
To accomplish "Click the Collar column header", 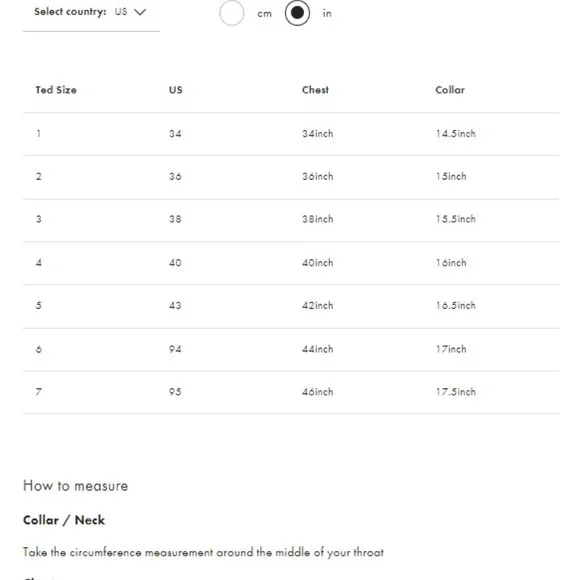I will tap(450, 90).
